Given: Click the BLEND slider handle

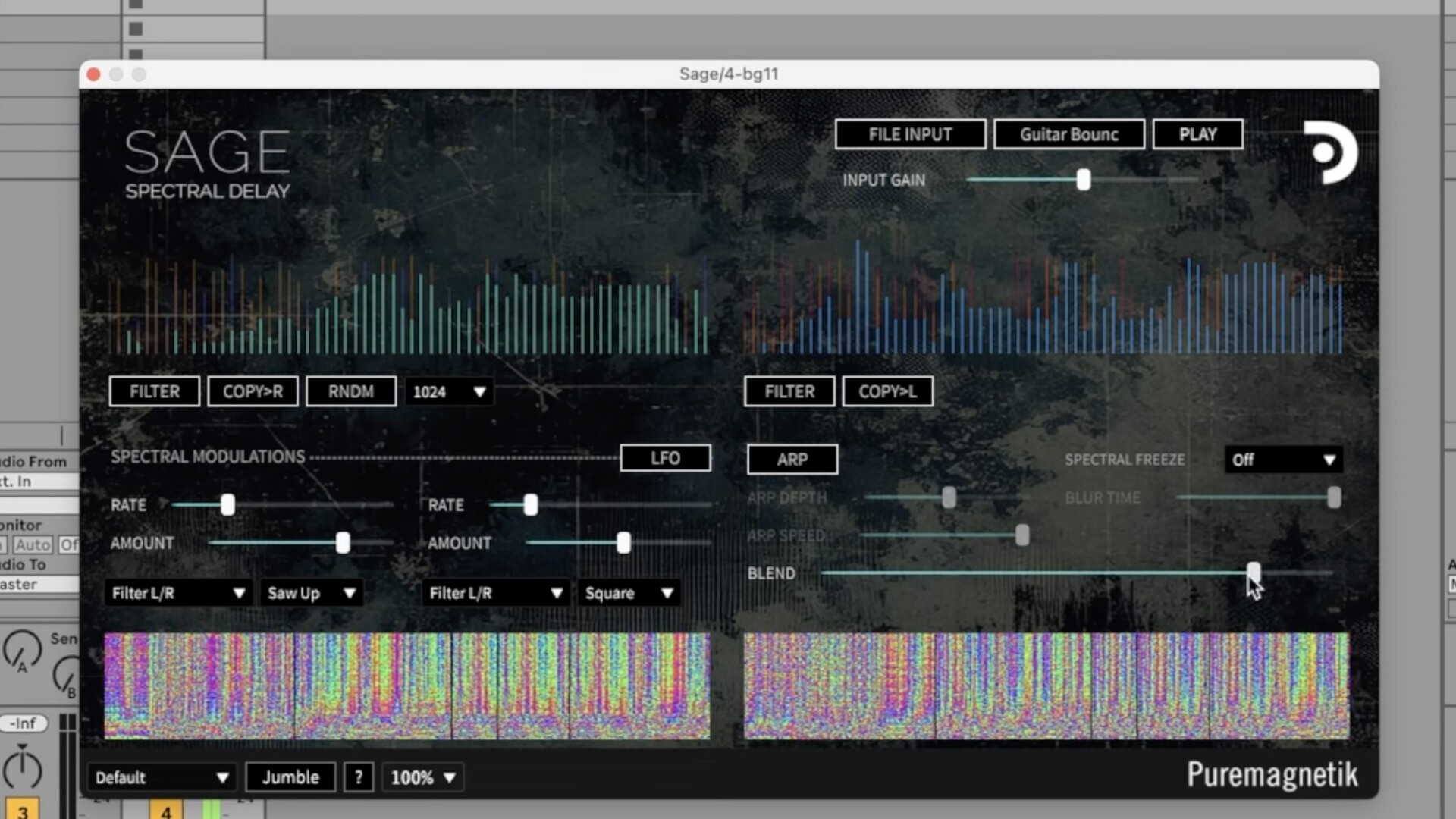Looking at the screenshot, I should click(1254, 573).
